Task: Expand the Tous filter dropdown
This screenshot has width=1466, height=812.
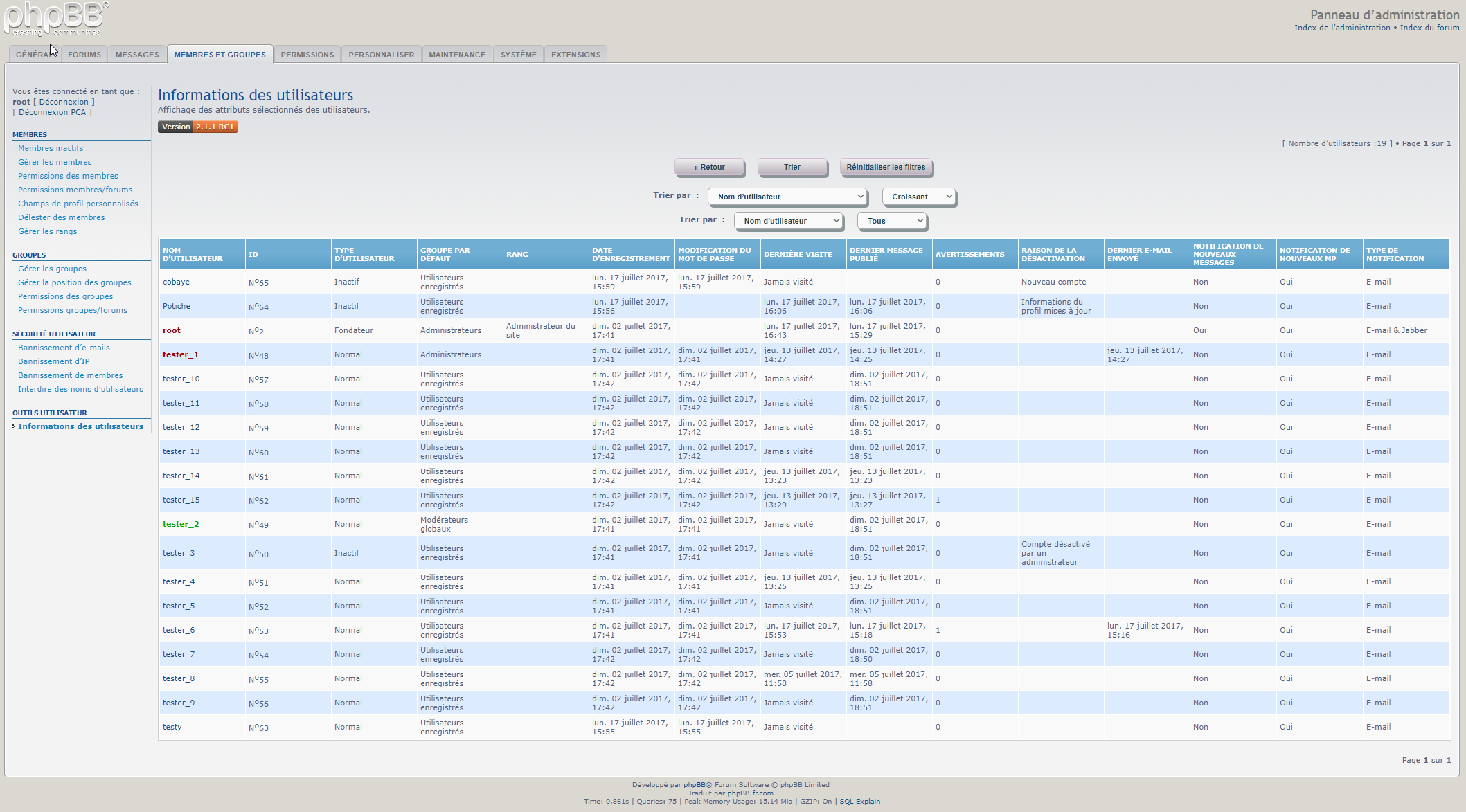Action: (892, 221)
